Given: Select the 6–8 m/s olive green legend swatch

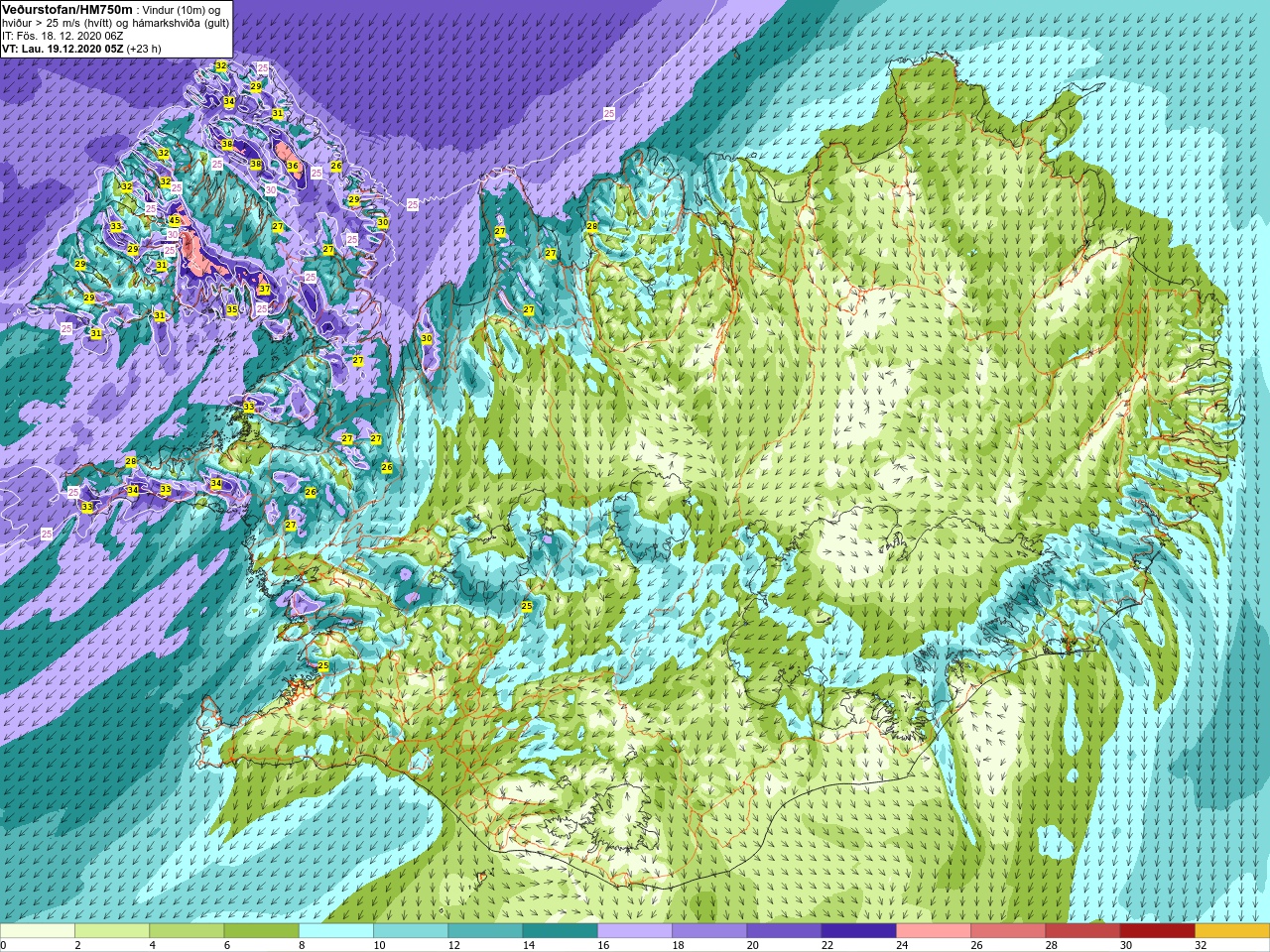Looking at the screenshot, I should click(x=261, y=931).
